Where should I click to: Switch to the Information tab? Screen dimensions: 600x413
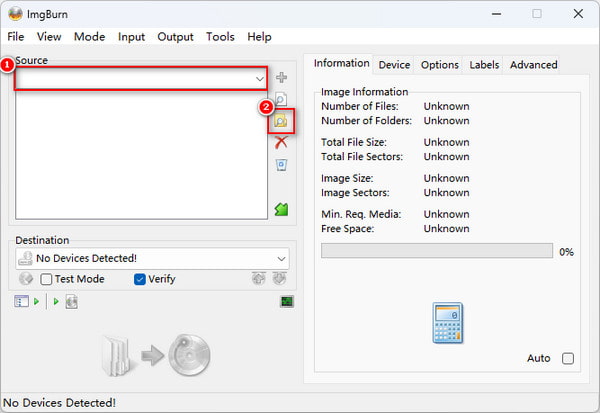341,63
